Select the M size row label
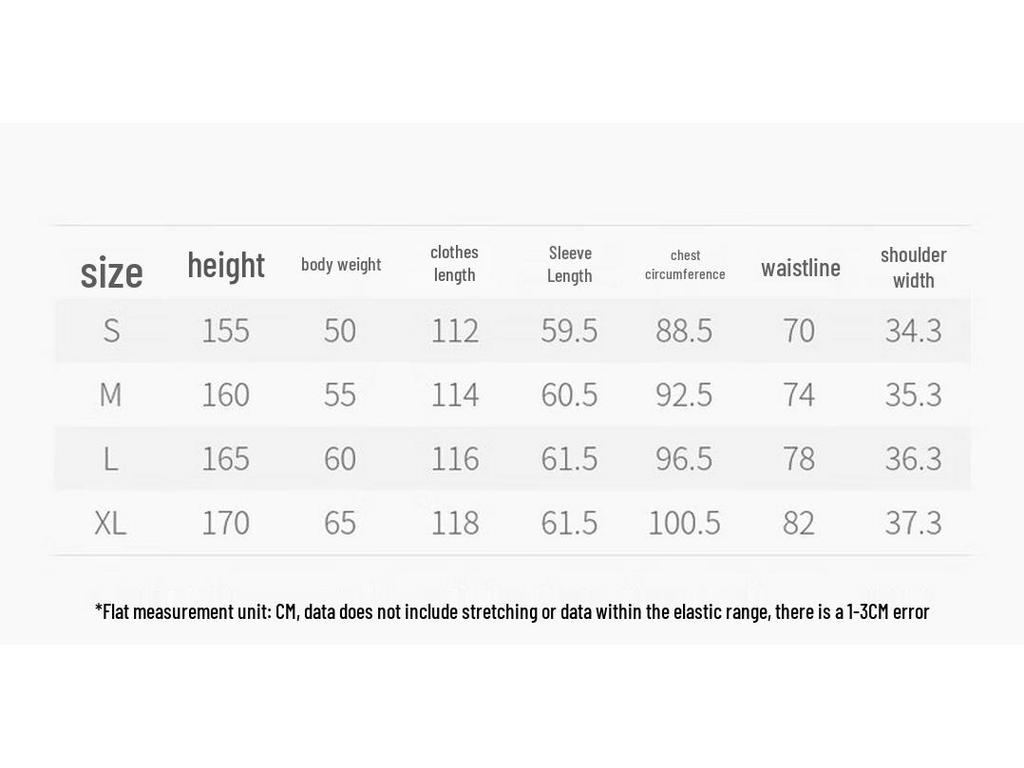The image size is (1024, 768). tap(111, 394)
